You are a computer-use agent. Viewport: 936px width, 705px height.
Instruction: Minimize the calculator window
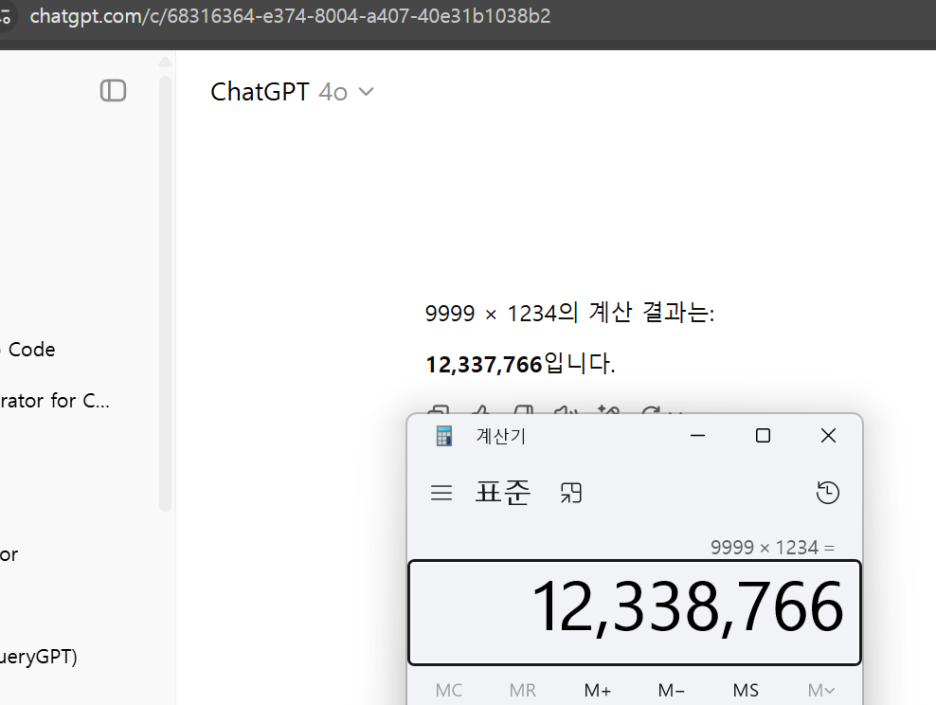(x=698, y=436)
